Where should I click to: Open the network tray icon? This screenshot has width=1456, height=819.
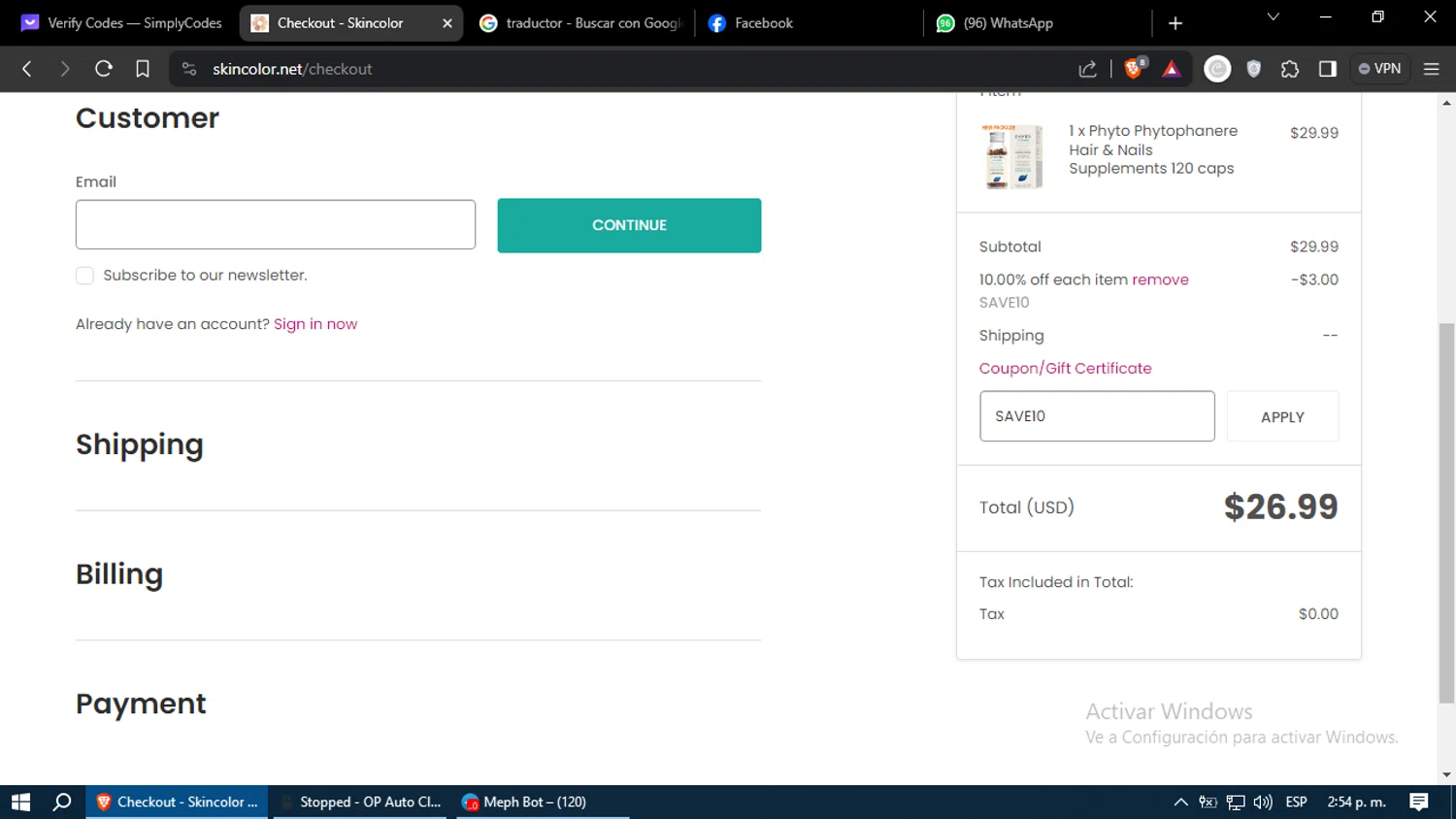pyautogui.click(x=1236, y=802)
